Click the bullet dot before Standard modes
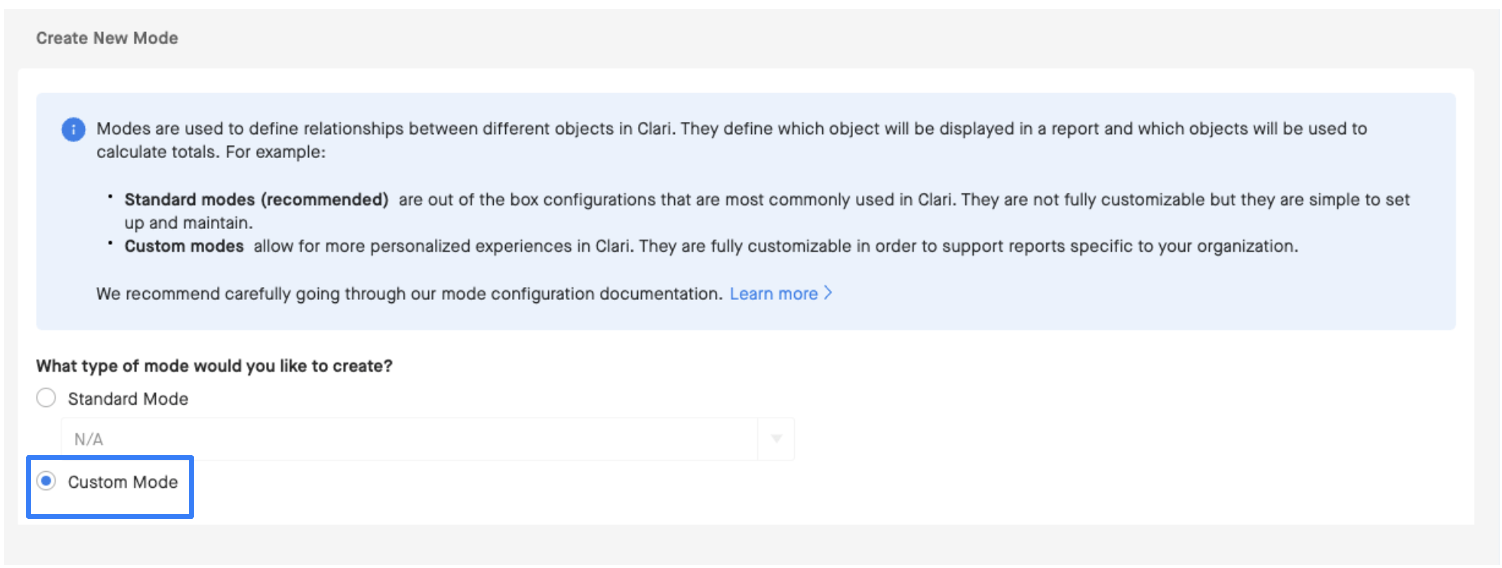Image resolution: width=1502 pixels, height=568 pixels. 110,197
